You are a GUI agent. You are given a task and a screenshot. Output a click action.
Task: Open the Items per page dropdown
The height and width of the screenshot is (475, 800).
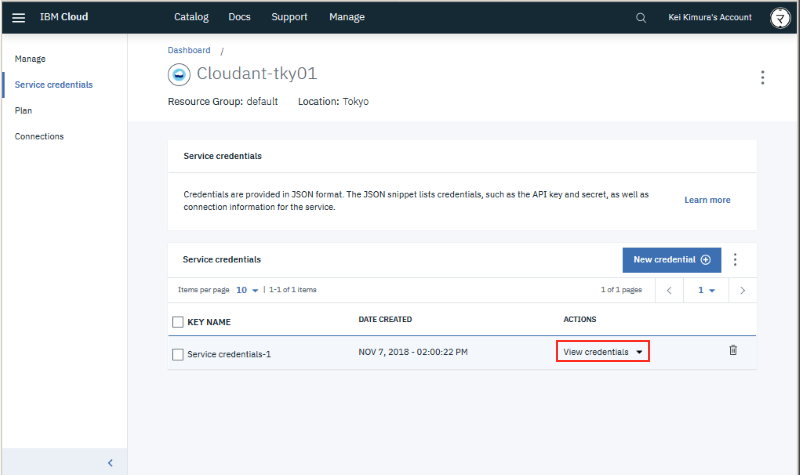(247, 290)
